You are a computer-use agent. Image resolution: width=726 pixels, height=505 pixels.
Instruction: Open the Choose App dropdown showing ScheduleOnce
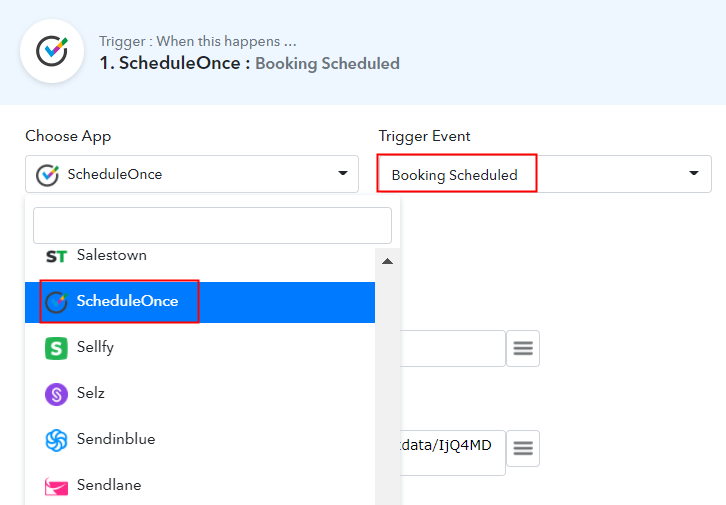click(192, 174)
